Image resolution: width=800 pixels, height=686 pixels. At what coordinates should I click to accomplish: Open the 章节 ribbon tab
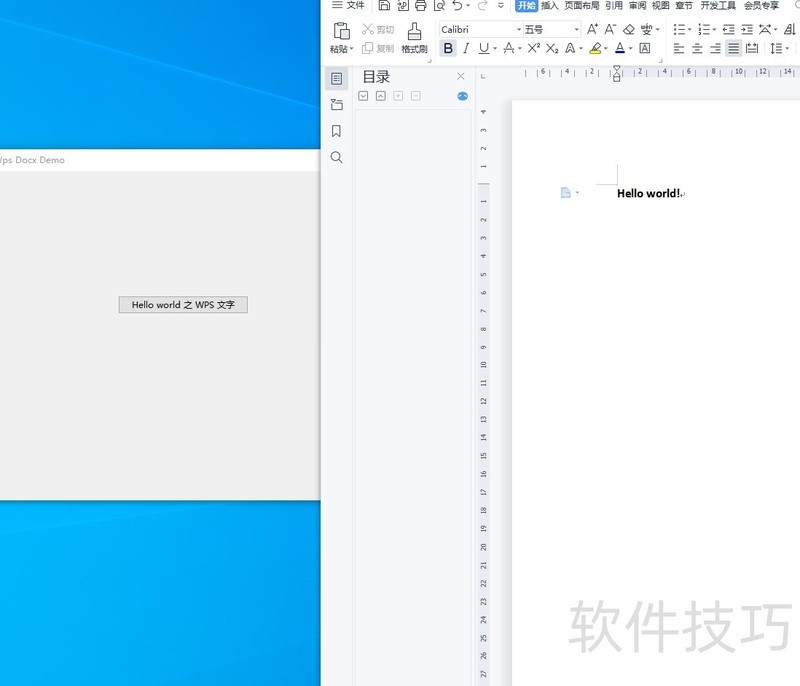(684, 5)
